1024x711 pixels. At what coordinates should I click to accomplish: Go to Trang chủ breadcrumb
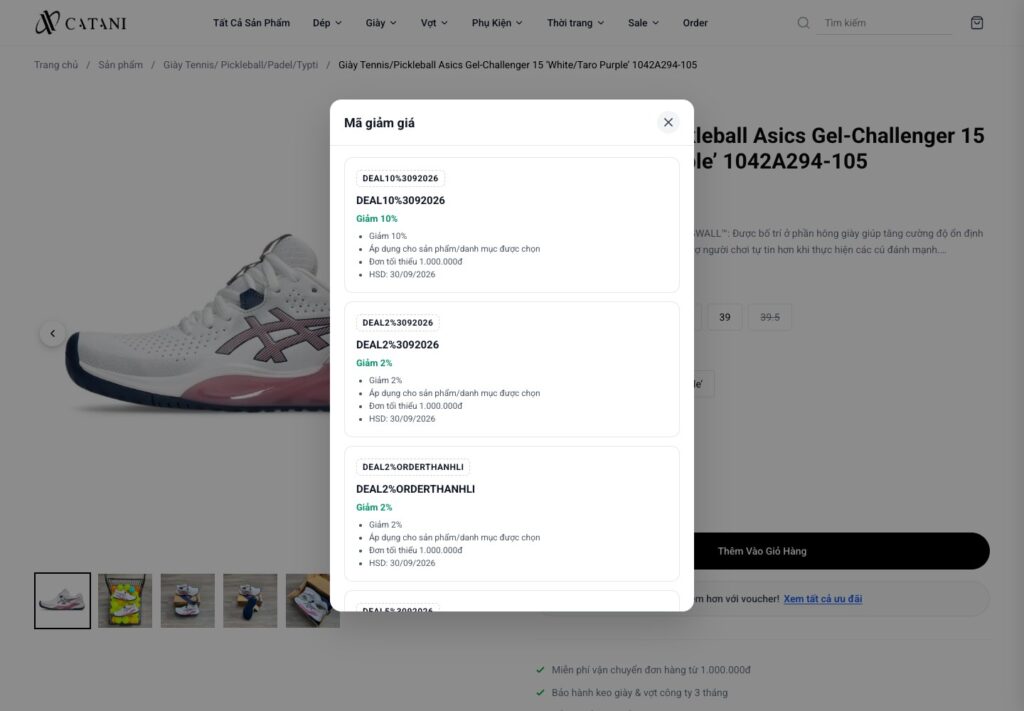click(56, 65)
